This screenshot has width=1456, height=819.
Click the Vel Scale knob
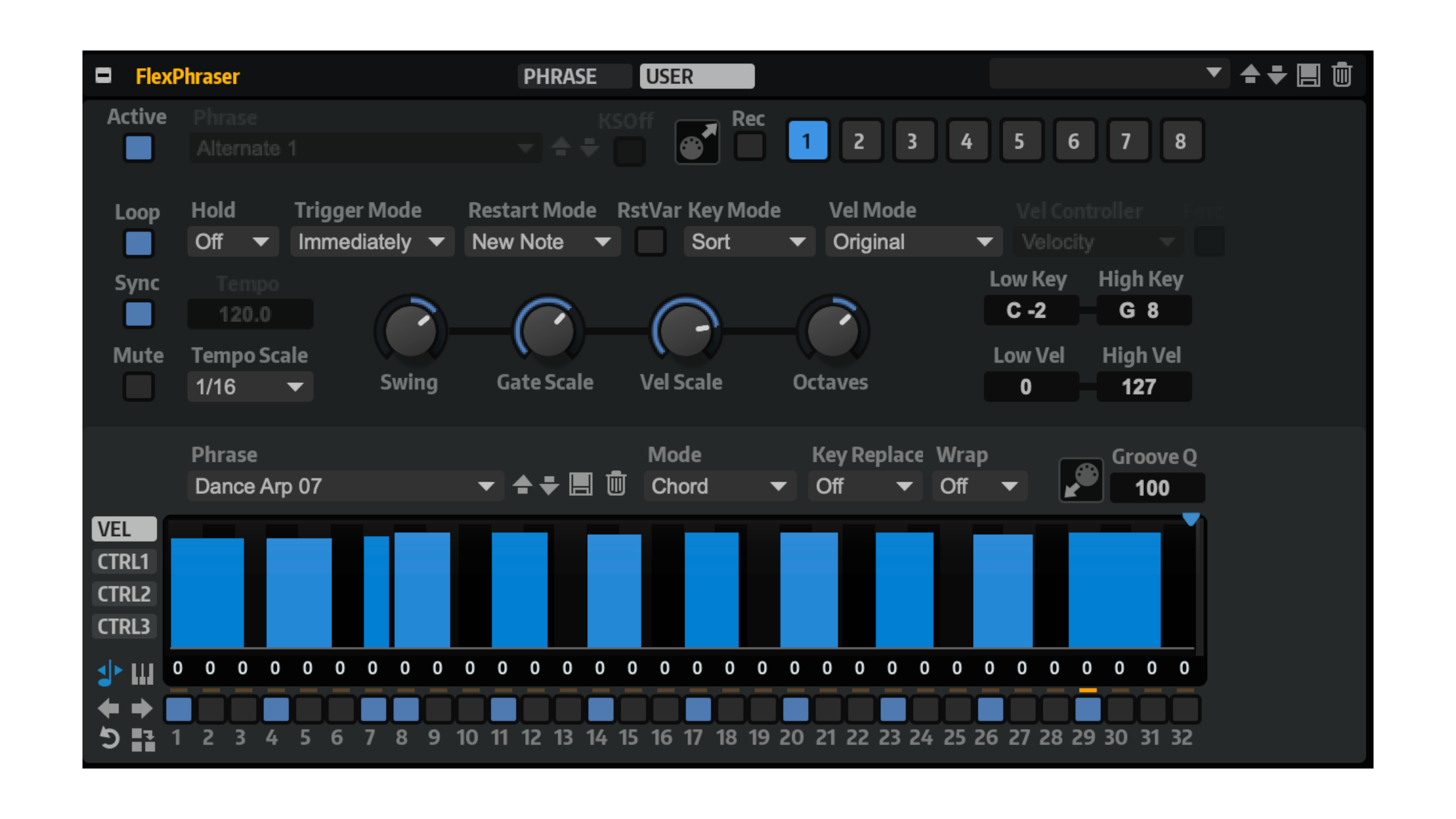(x=685, y=330)
